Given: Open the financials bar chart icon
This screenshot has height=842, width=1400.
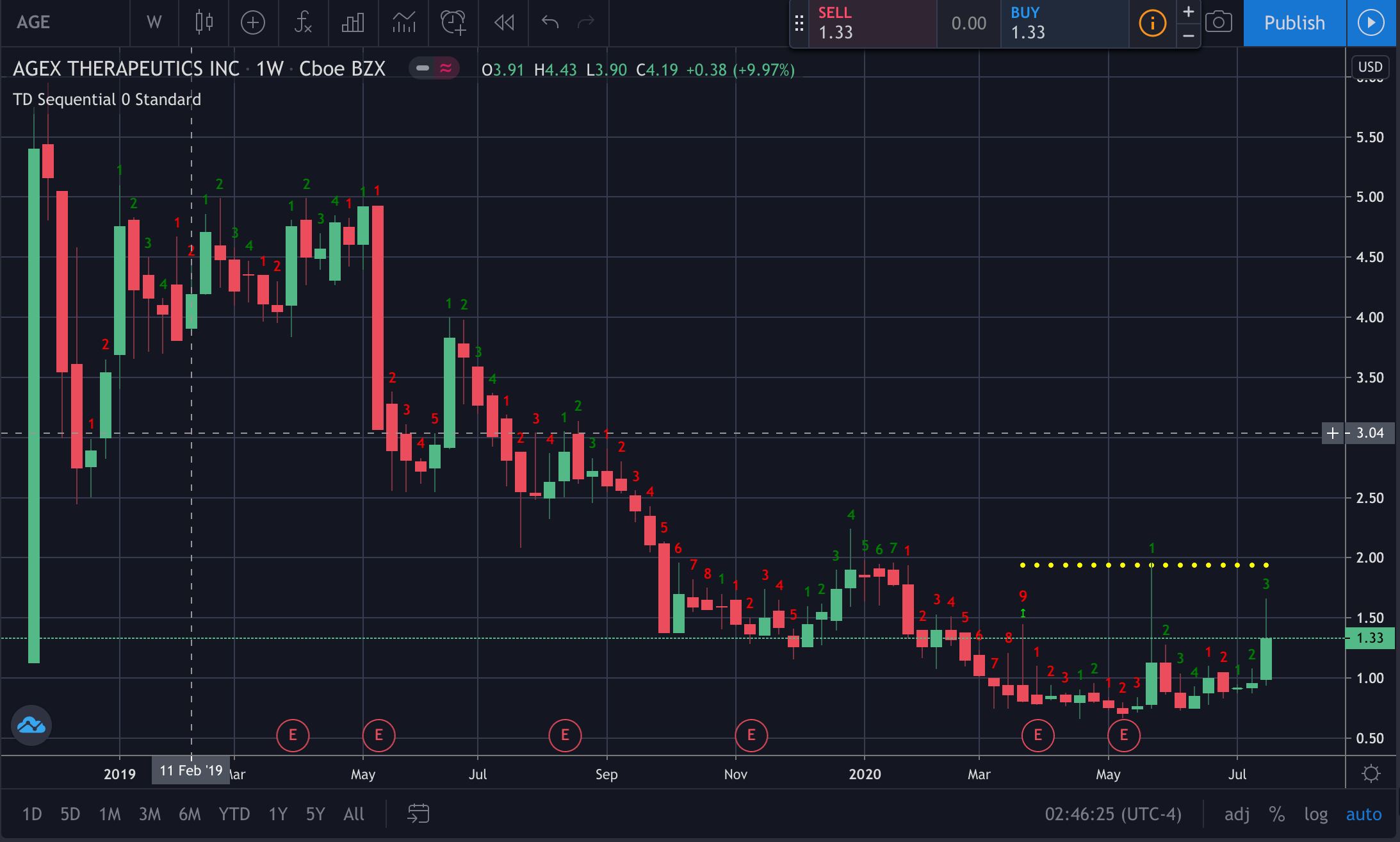Looking at the screenshot, I should click(353, 22).
